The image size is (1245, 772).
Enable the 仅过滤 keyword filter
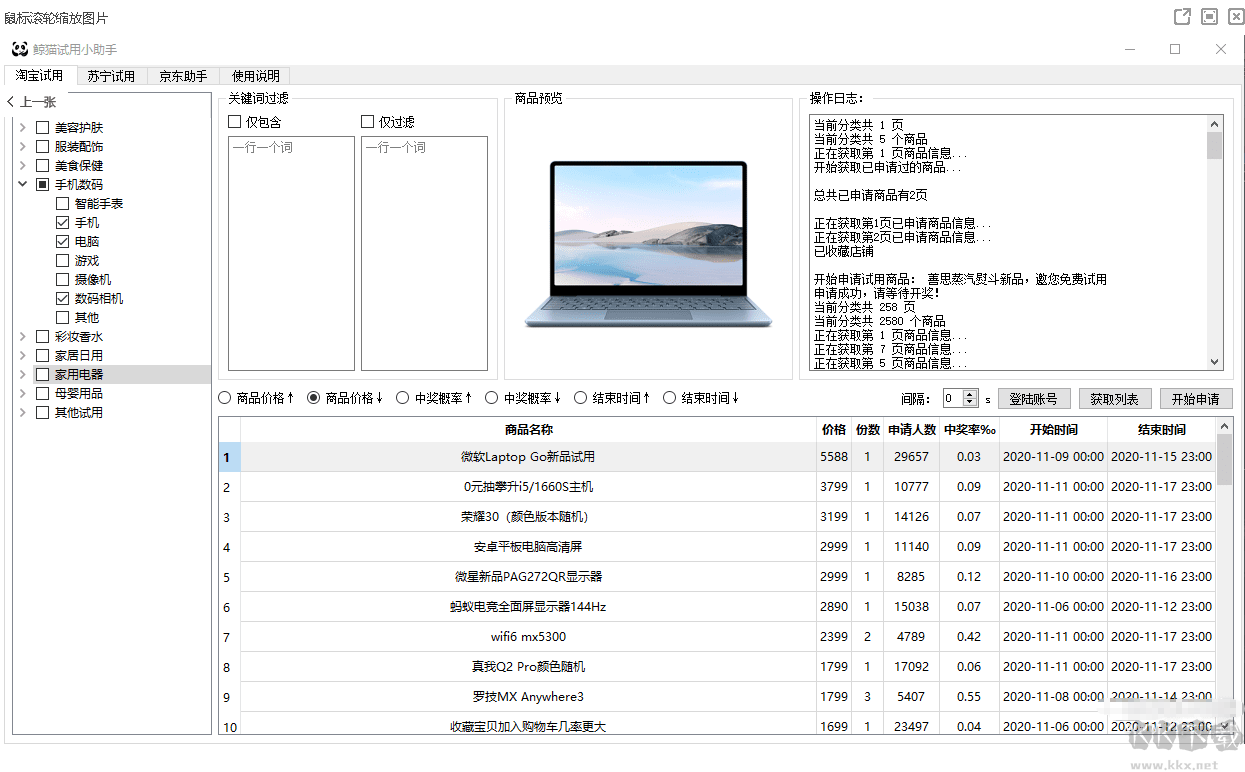368,122
